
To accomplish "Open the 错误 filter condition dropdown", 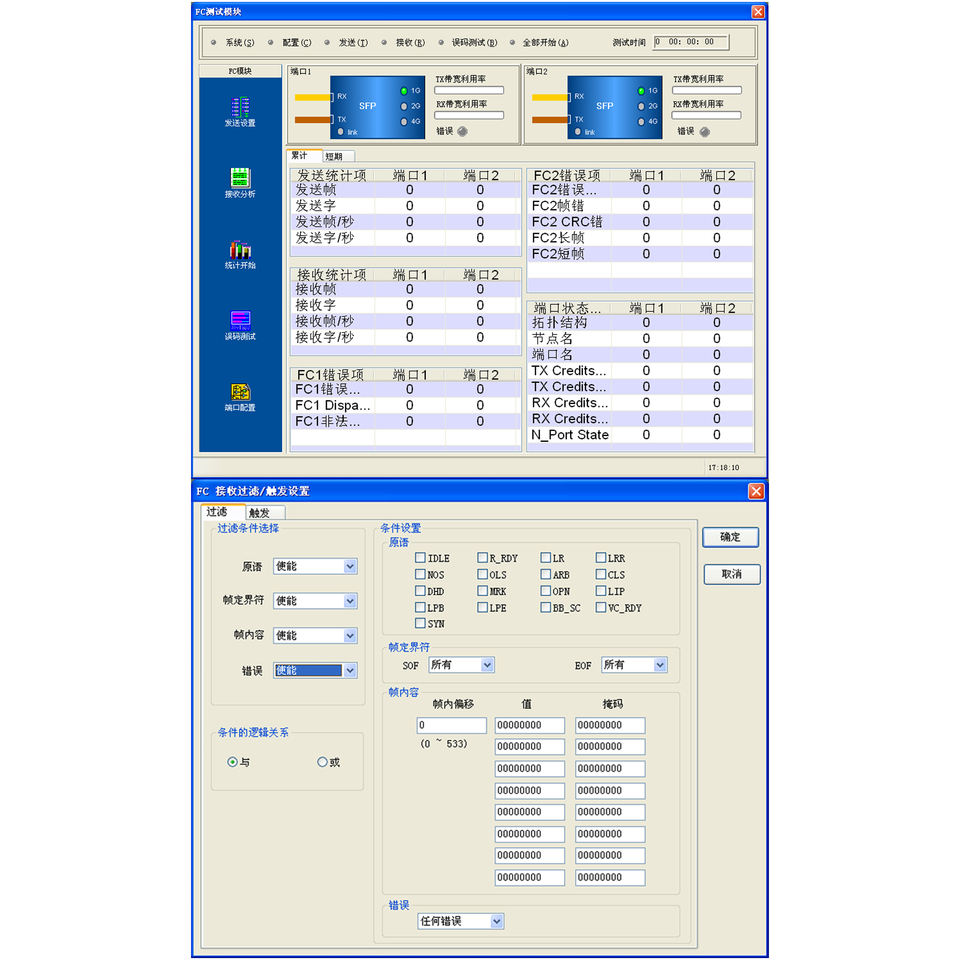I will [x=315, y=670].
